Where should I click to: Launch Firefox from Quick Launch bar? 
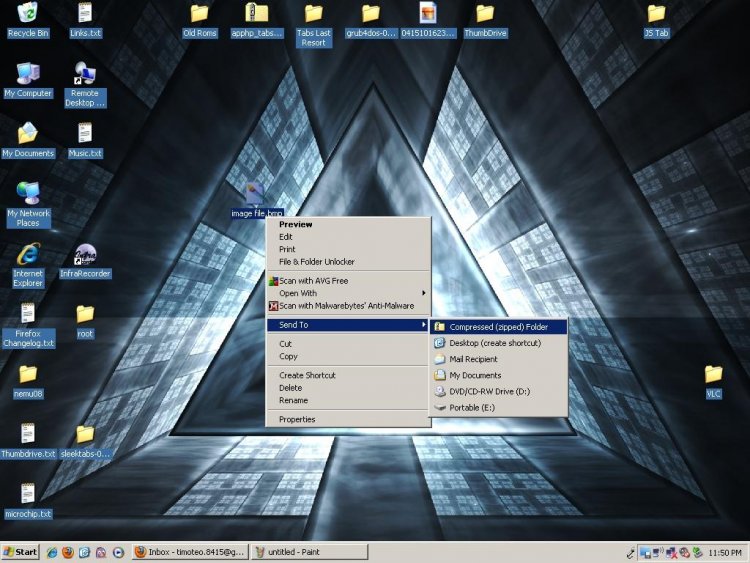pos(68,552)
